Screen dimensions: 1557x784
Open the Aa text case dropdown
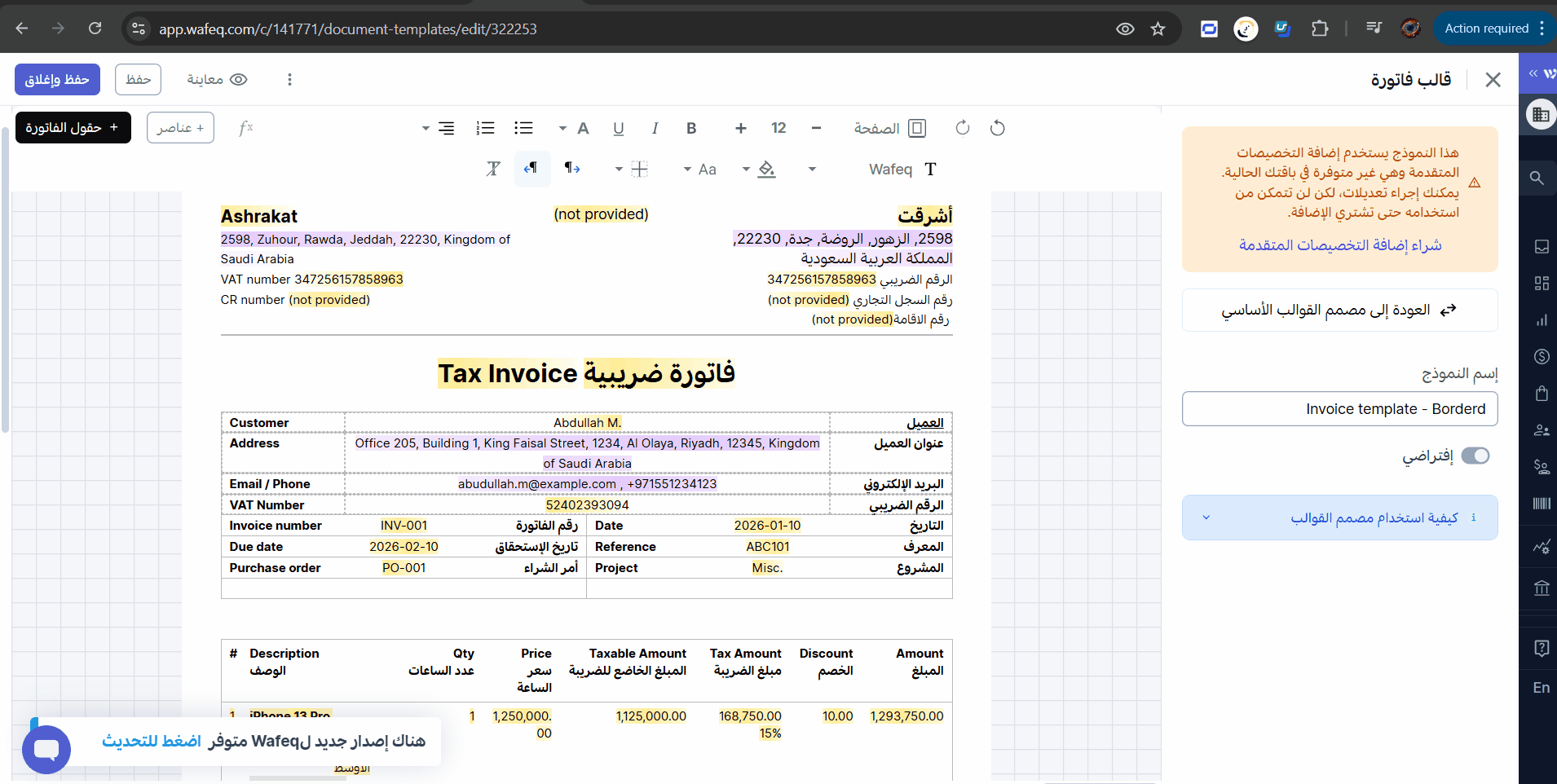click(700, 169)
